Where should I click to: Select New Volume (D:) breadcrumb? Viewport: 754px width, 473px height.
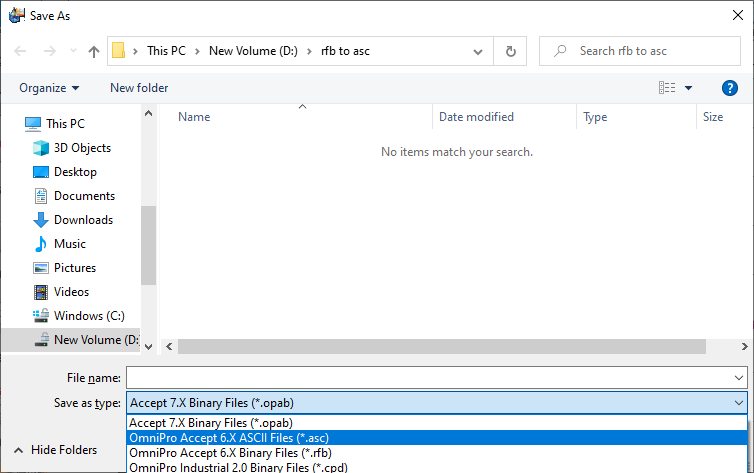253,51
